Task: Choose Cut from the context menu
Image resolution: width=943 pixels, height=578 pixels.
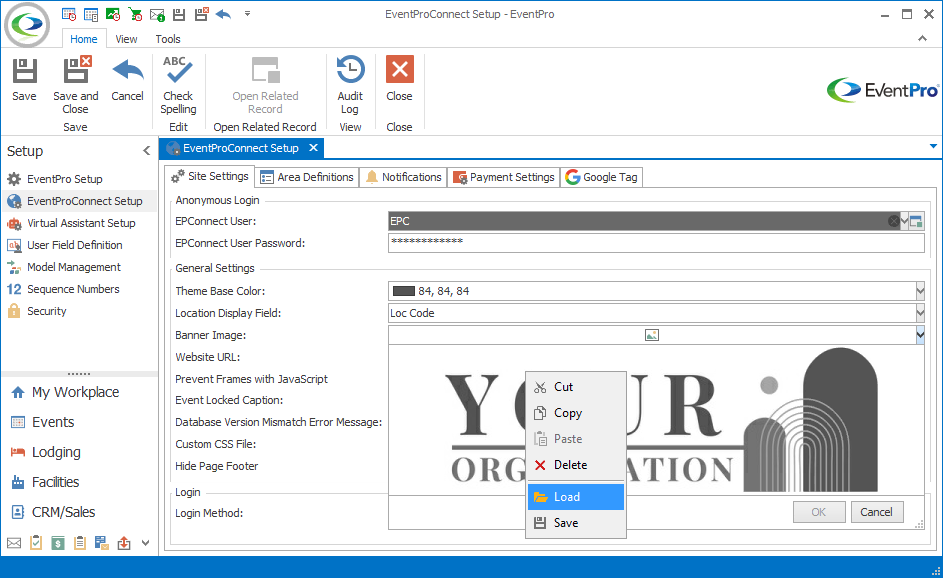Action: tap(576, 387)
